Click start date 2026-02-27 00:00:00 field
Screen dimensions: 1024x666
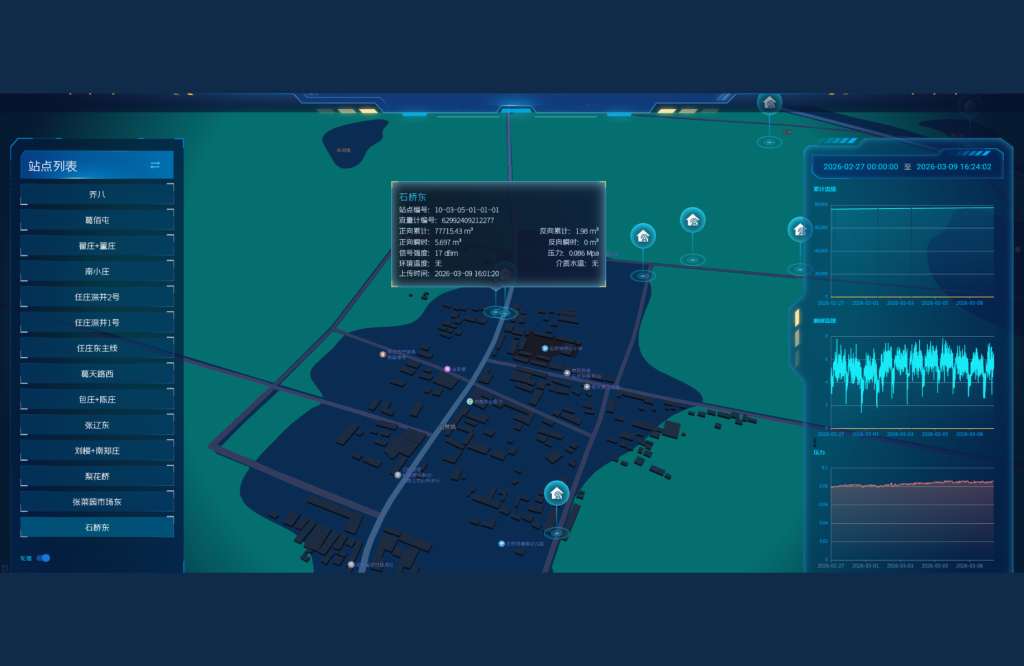(860, 167)
